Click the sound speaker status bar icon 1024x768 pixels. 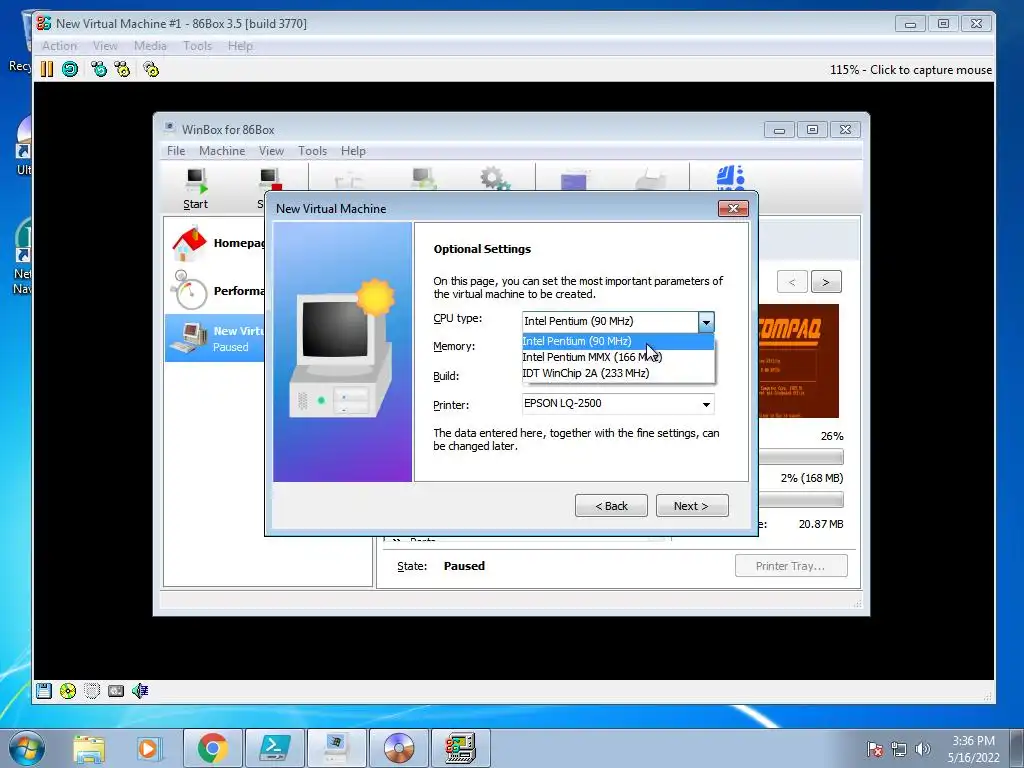140,691
